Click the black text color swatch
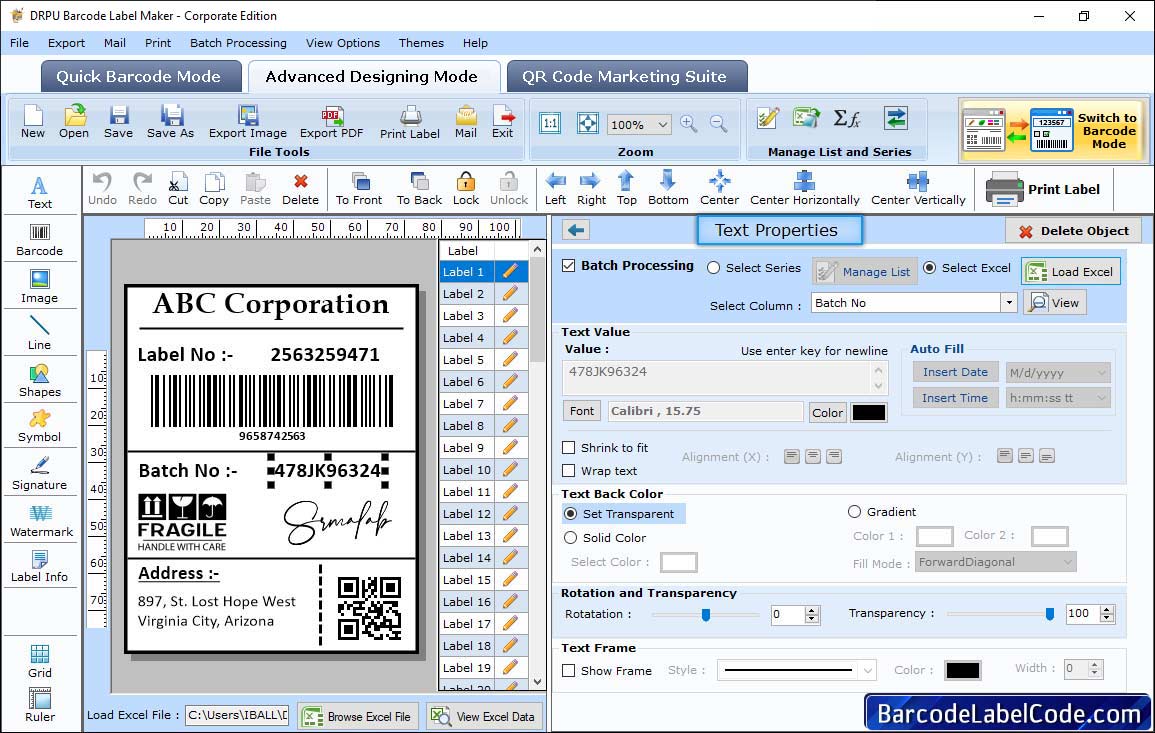Image resolution: width=1155 pixels, height=733 pixels. (868, 413)
